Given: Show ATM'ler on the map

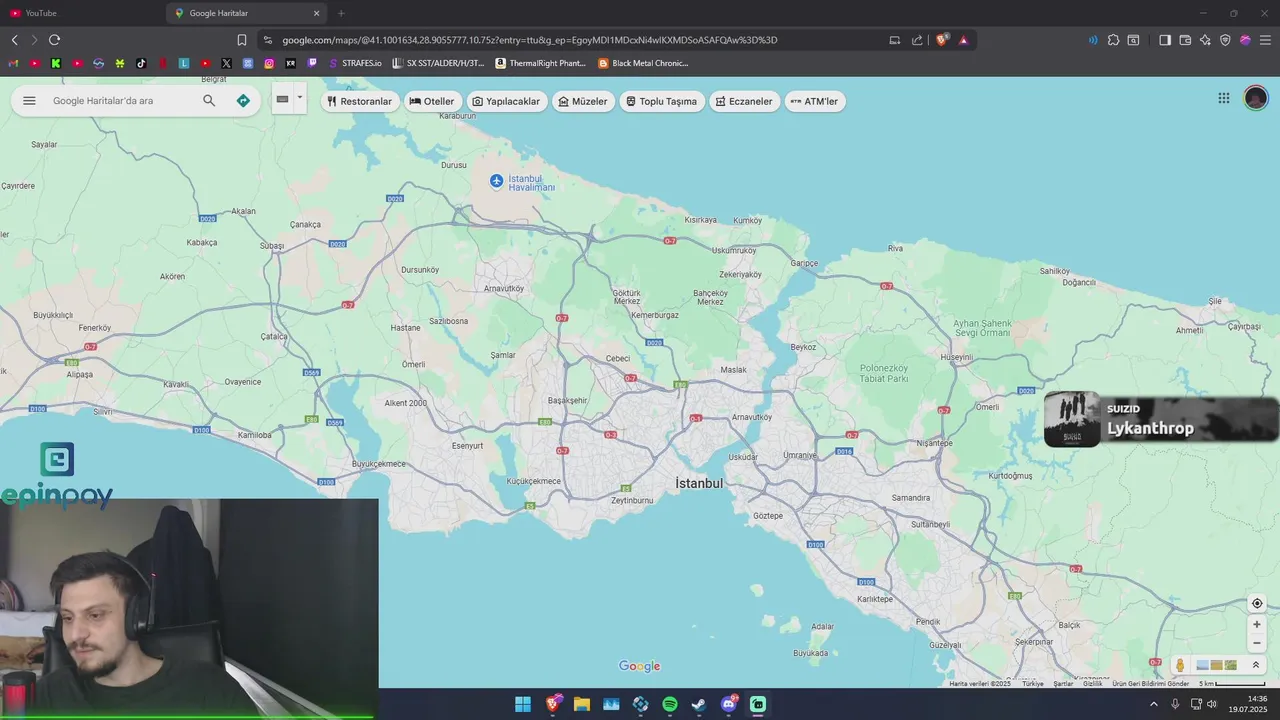Looking at the screenshot, I should [814, 101].
